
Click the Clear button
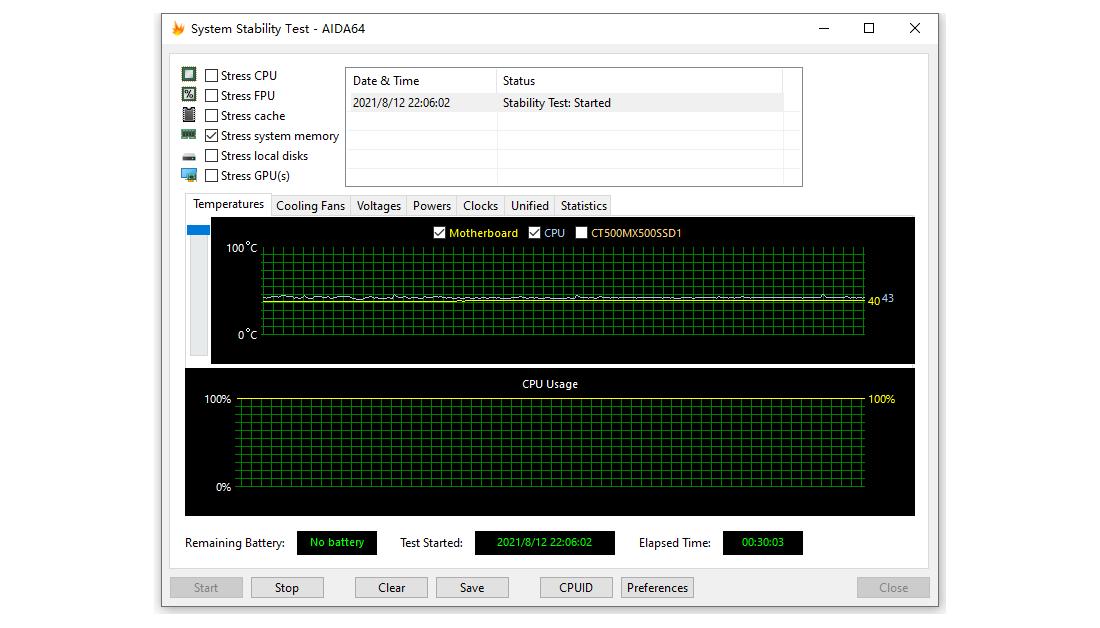(x=391, y=587)
